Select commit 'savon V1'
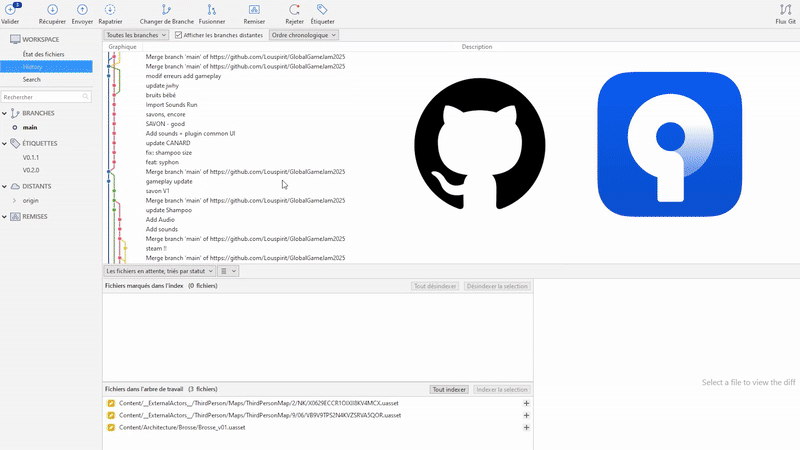800x450 pixels. click(157, 191)
